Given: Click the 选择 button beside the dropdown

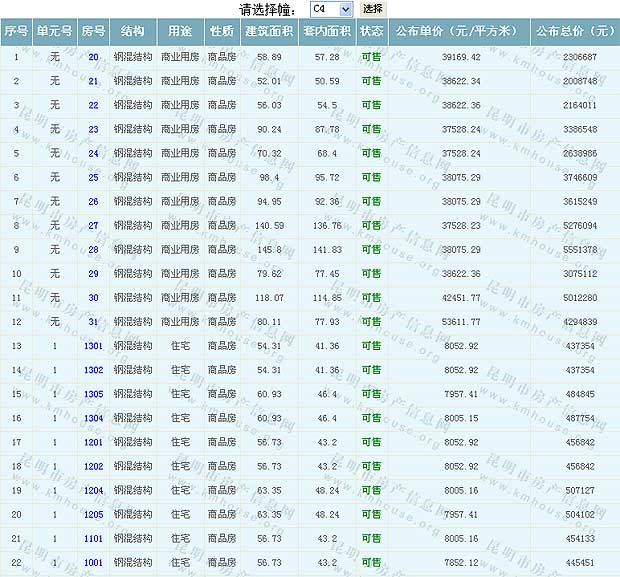Looking at the screenshot, I should pyautogui.click(x=373, y=9).
